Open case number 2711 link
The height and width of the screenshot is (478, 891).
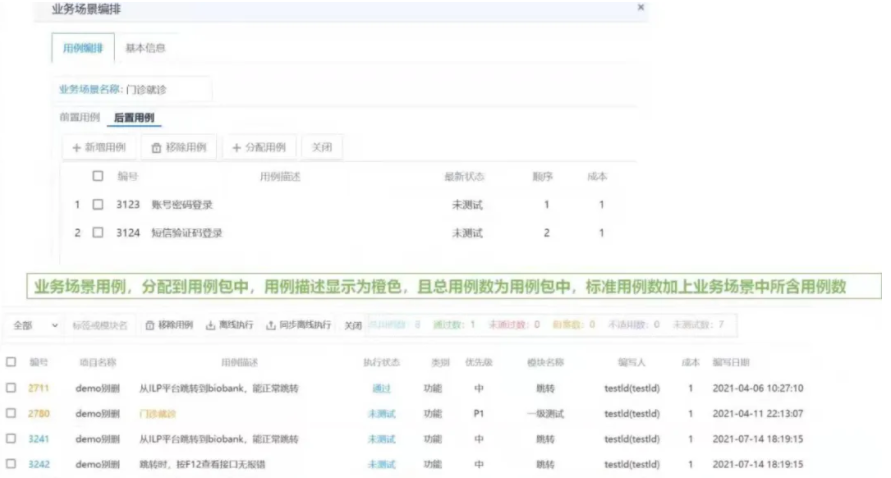(39, 388)
